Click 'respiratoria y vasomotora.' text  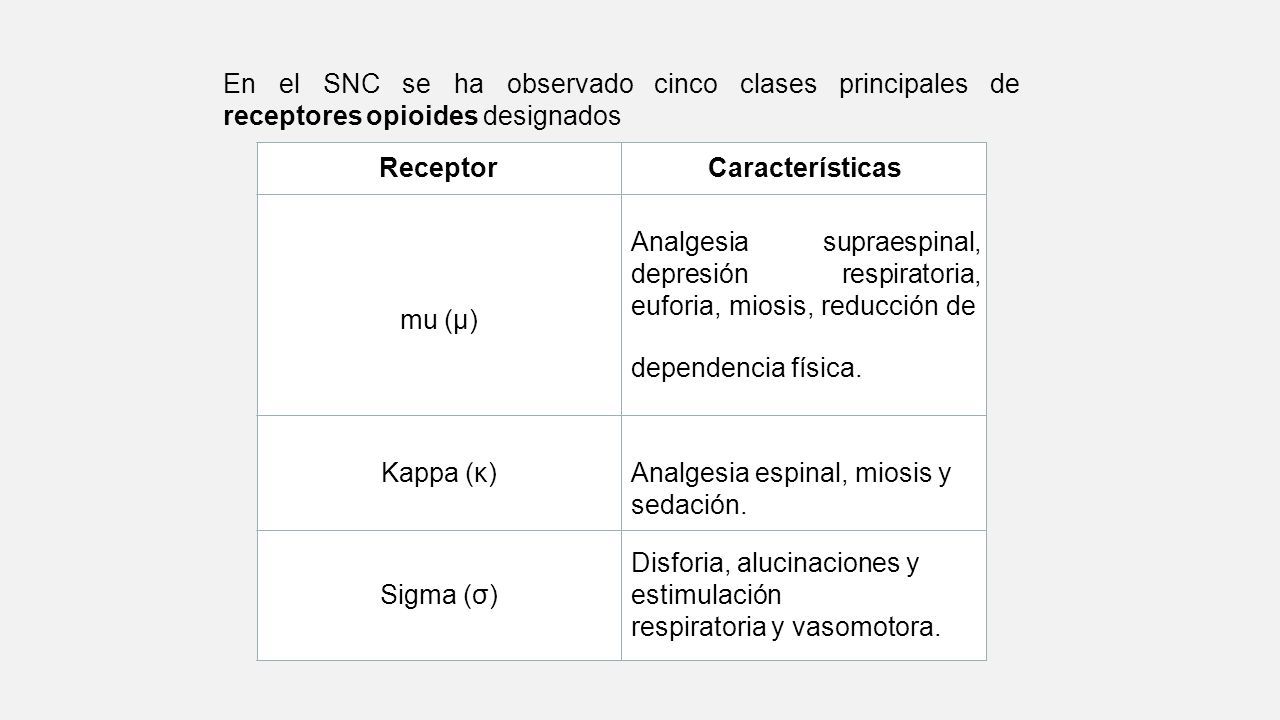click(x=786, y=628)
